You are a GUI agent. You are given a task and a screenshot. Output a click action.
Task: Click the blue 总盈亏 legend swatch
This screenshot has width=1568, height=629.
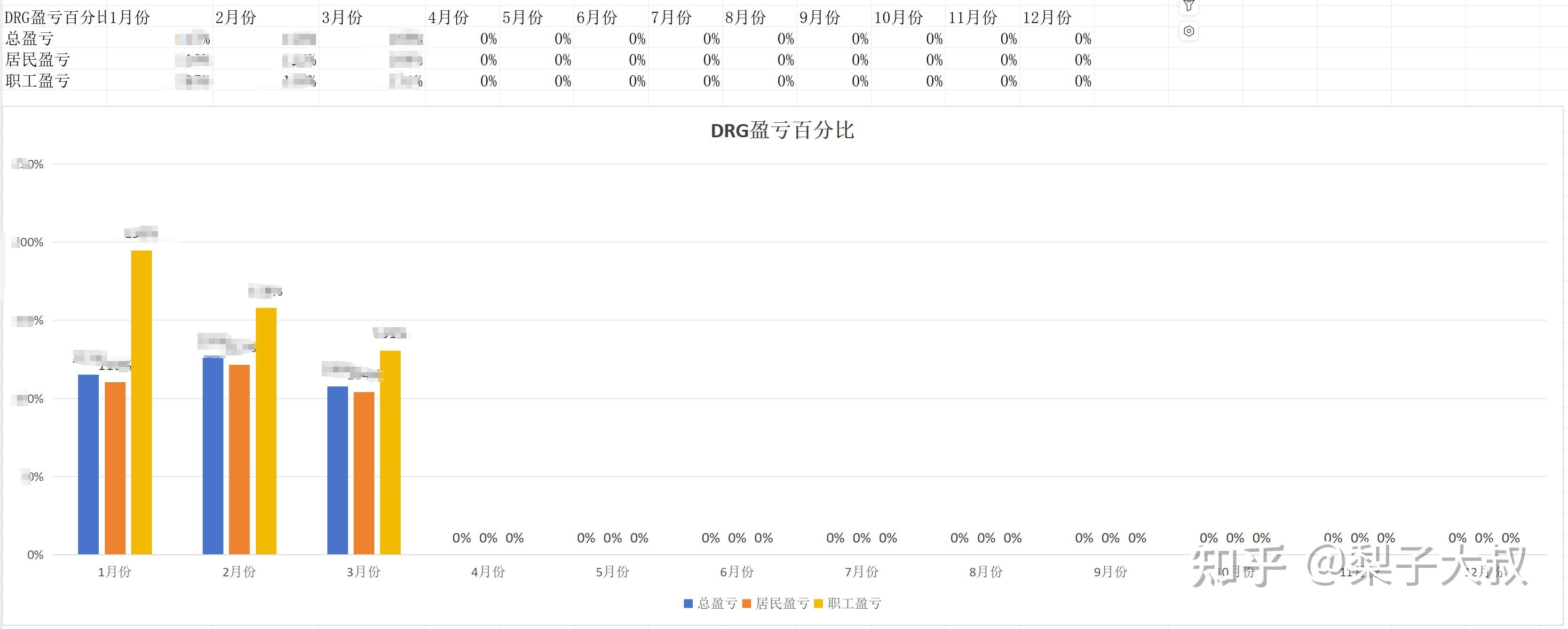coord(689,604)
